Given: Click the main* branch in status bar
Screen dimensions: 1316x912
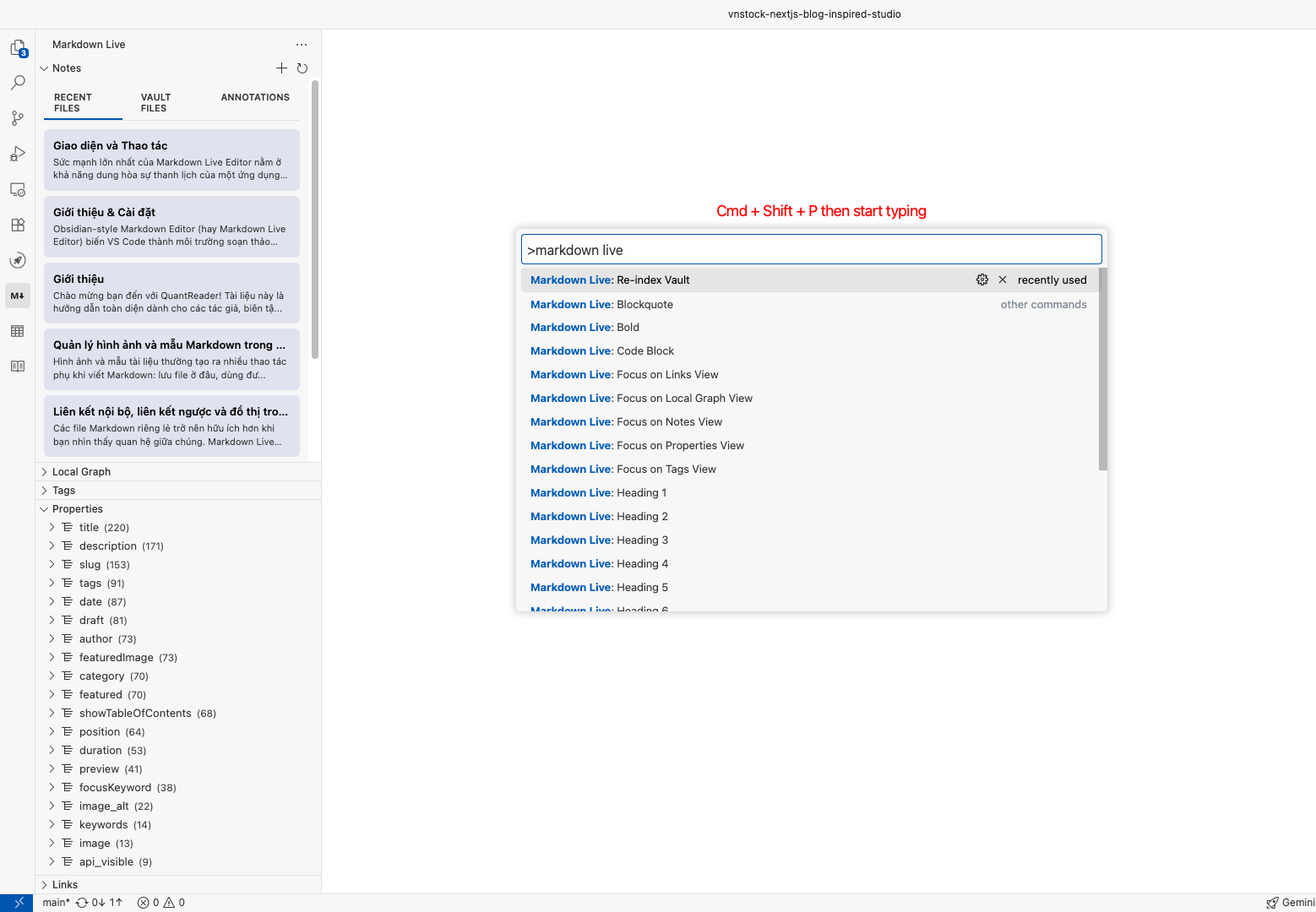Looking at the screenshot, I should click(57, 903).
